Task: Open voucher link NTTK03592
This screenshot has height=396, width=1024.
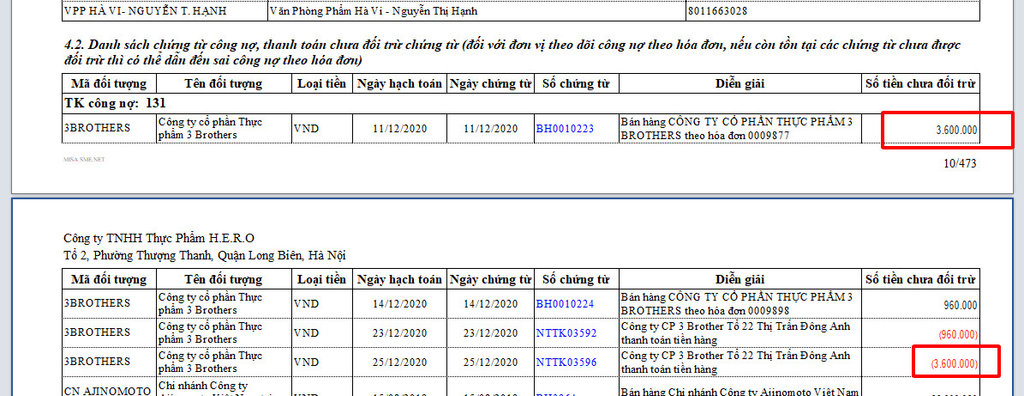Action: [566, 333]
